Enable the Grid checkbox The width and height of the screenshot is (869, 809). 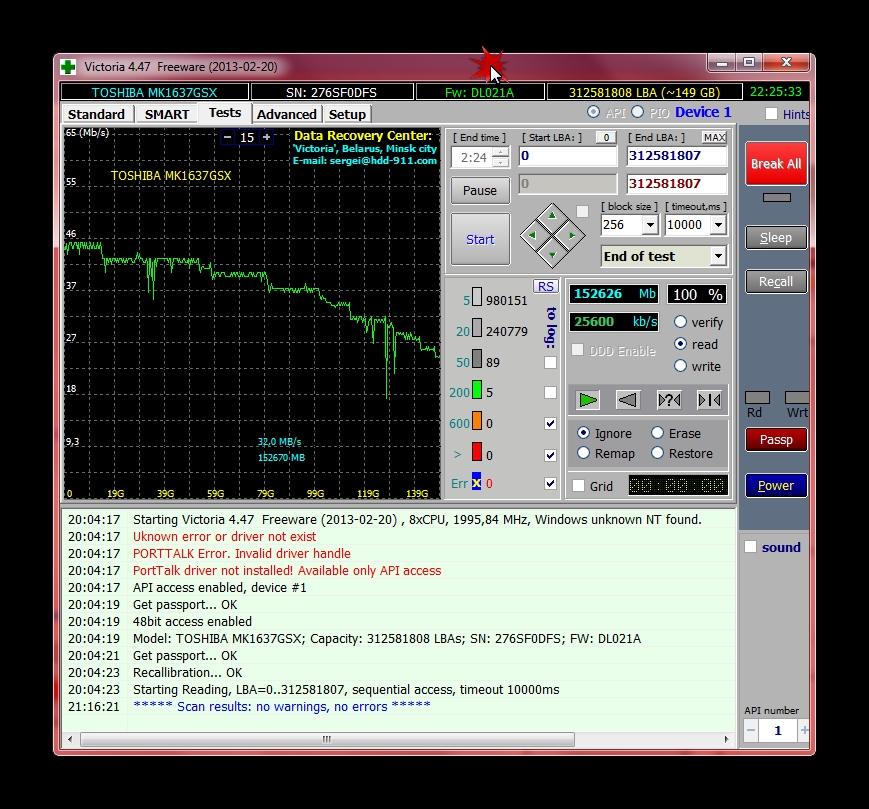577,486
